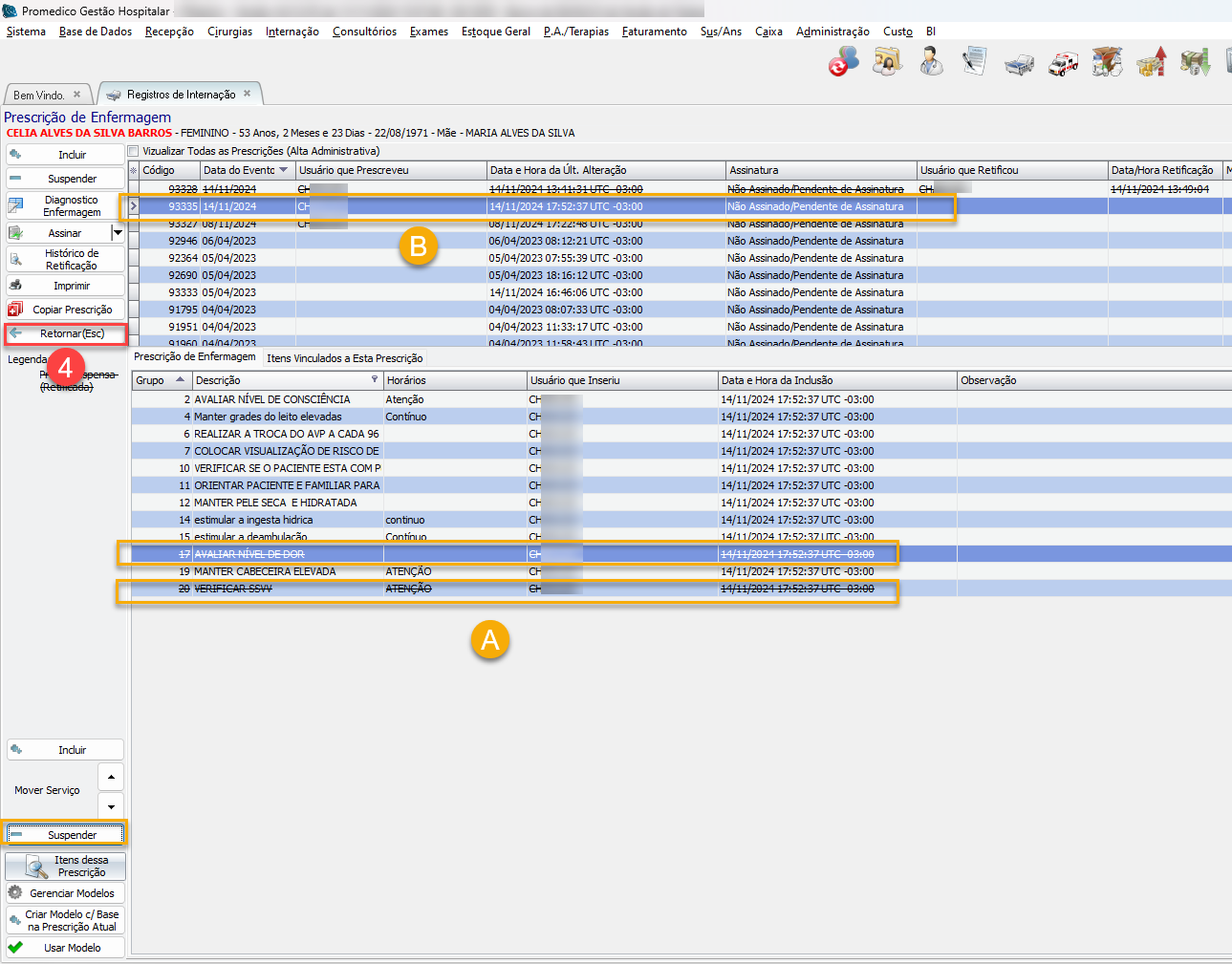This screenshot has height=964, width=1232.
Task: Click the signed document with pen icon
Action: (974, 62)
